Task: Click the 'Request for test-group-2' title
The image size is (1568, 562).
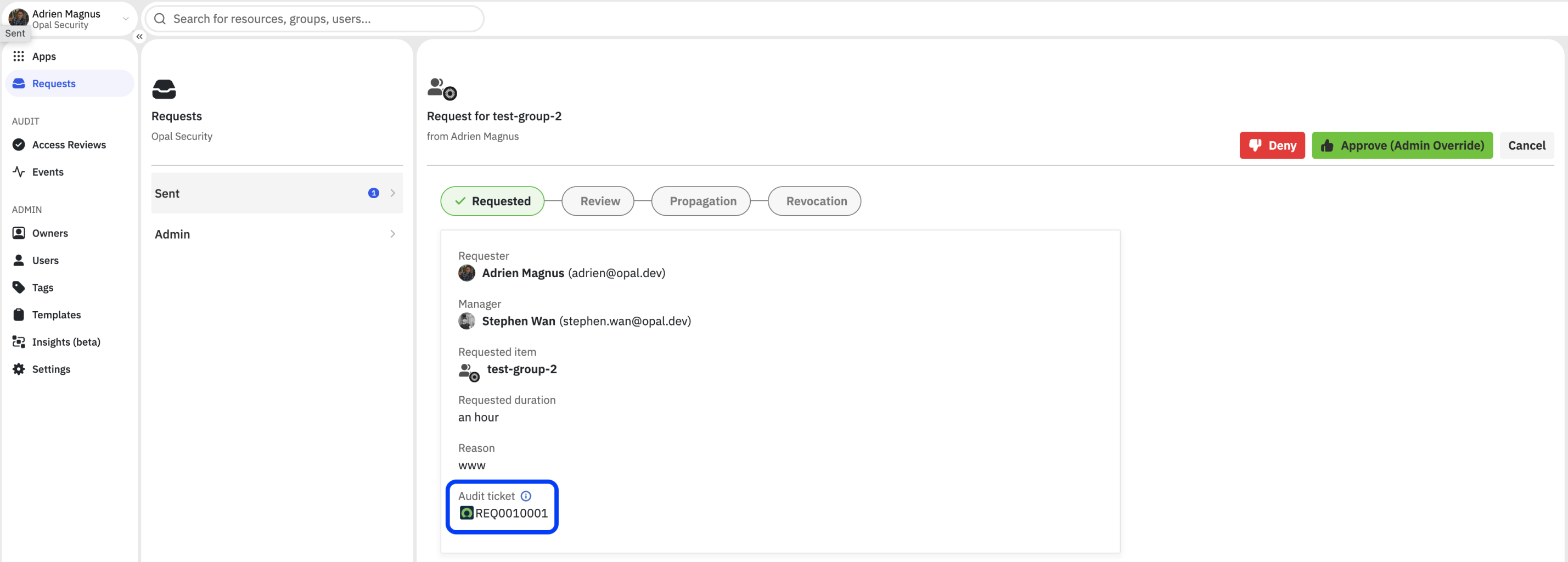Action: pyautogui.click(x=494, y=116)
